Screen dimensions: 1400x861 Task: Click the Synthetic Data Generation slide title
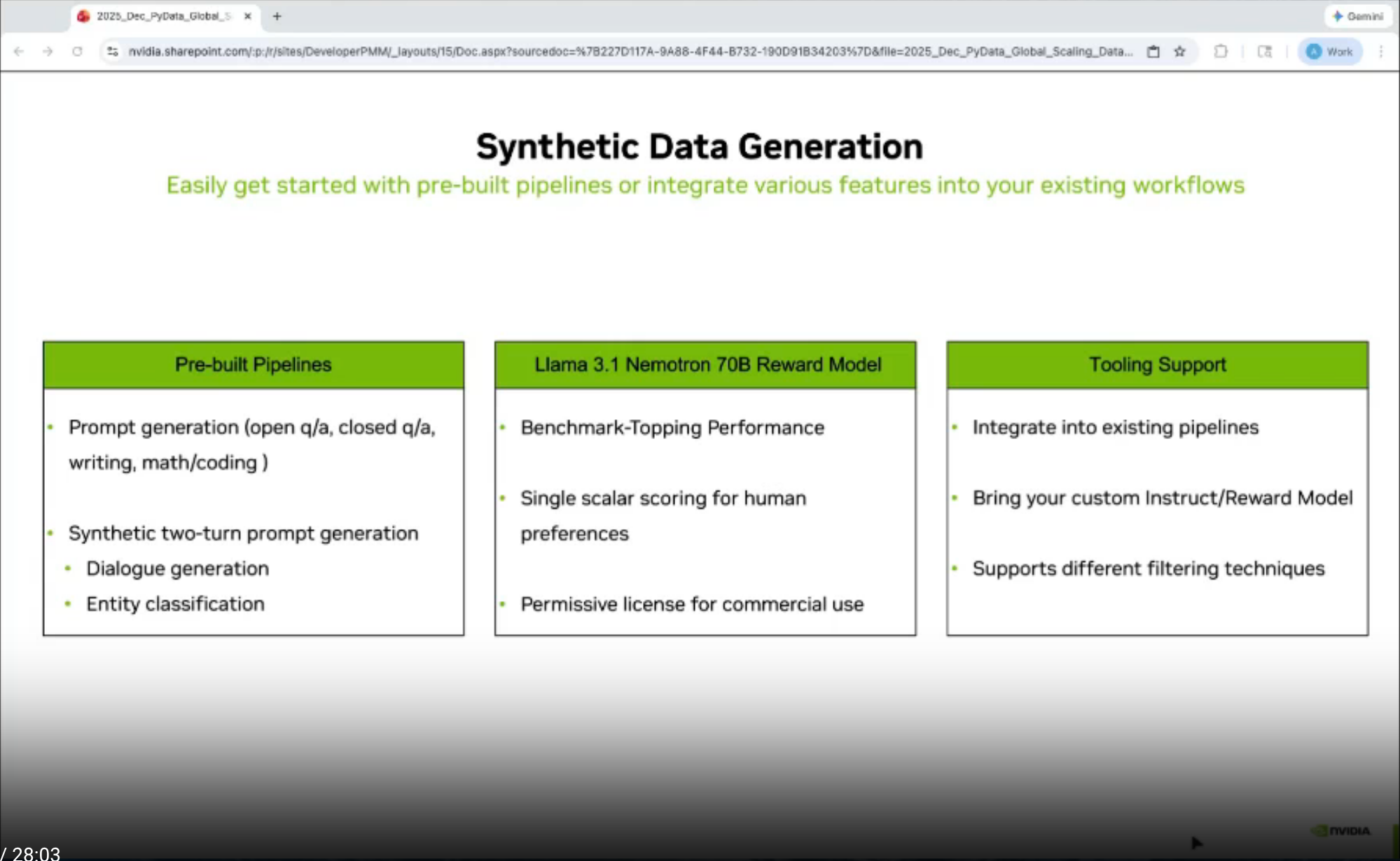pos(699,147)
